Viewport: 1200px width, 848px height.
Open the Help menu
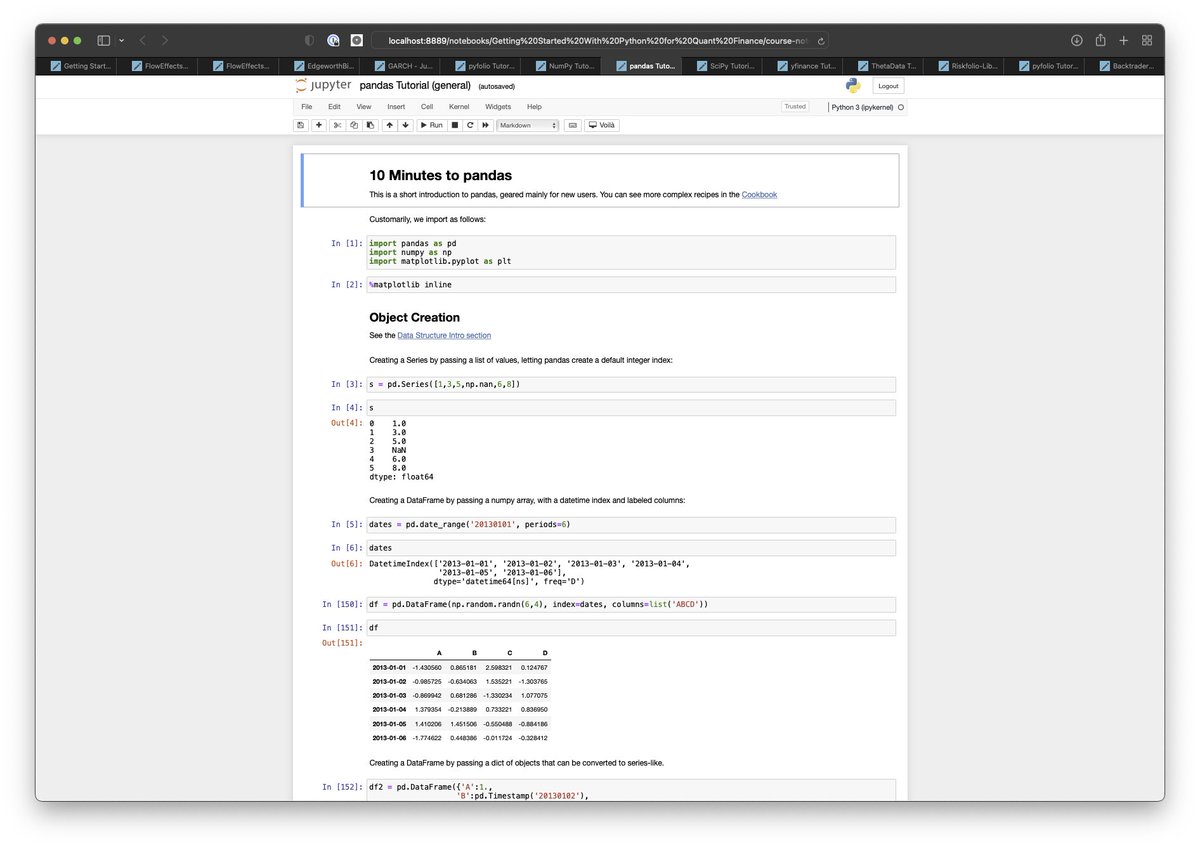pos(534,106)
